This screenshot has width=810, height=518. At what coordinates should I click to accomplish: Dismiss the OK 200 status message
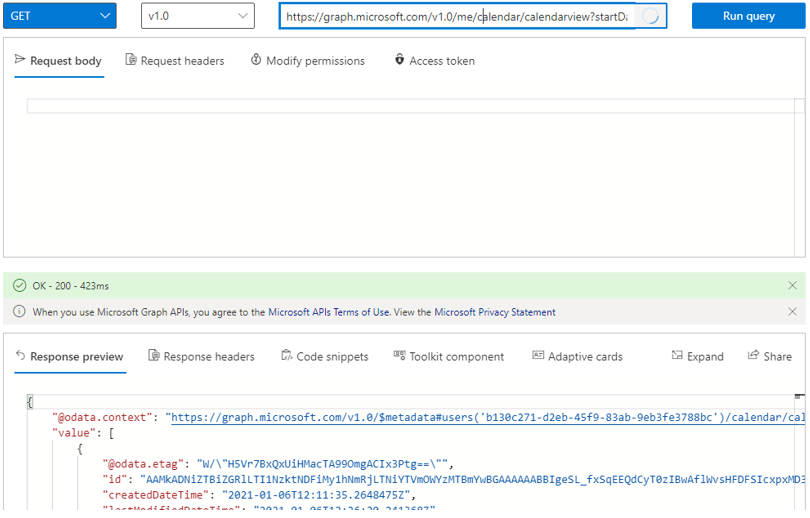(x=793, y=286)
